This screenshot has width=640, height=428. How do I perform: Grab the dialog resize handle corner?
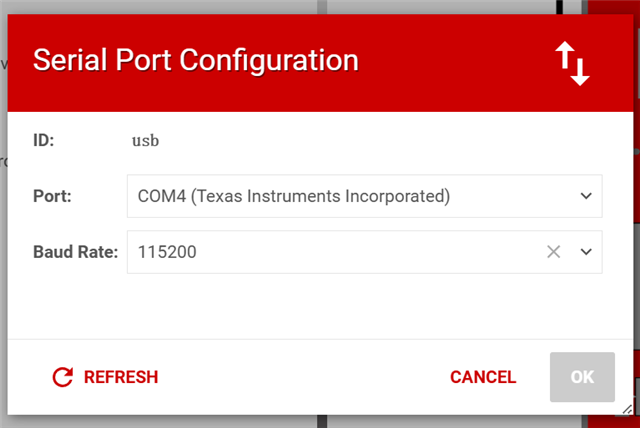coord(626,408)
